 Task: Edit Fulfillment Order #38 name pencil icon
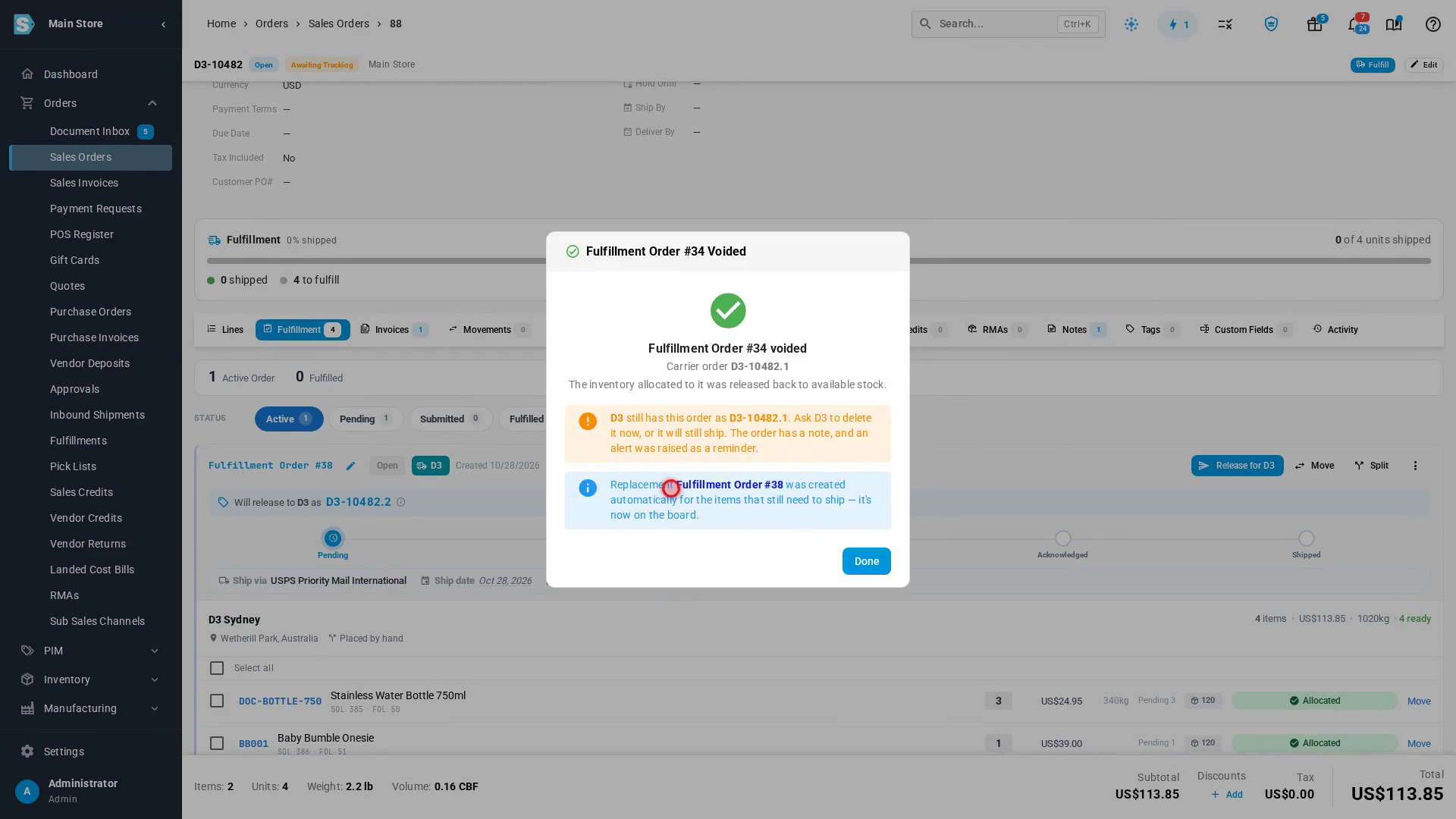point(350,466)
